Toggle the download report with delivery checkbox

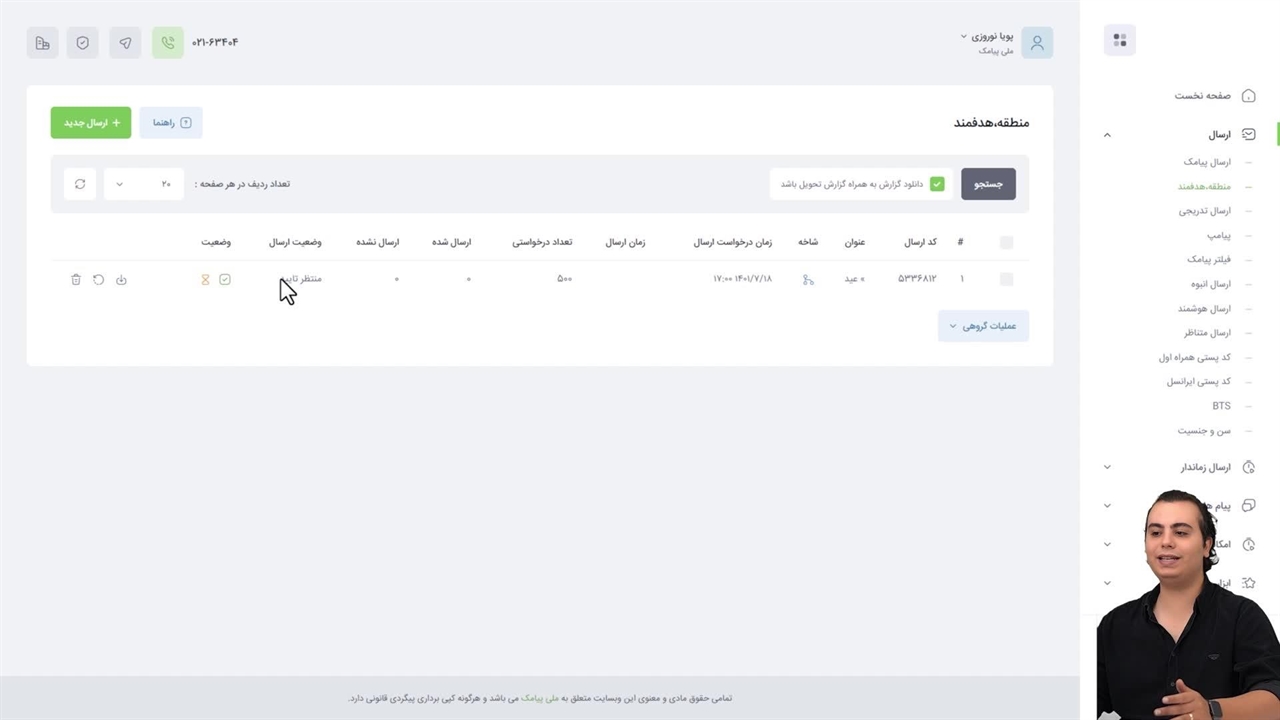coord(937,184)
